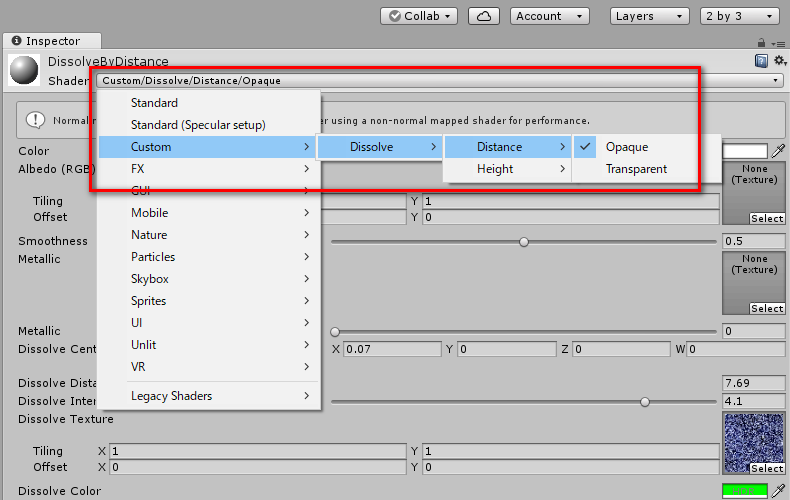The image size is (790, 500).
Task: Pick color with Dissolve Color eyedropper icon
Action: [x=778, y=490]
